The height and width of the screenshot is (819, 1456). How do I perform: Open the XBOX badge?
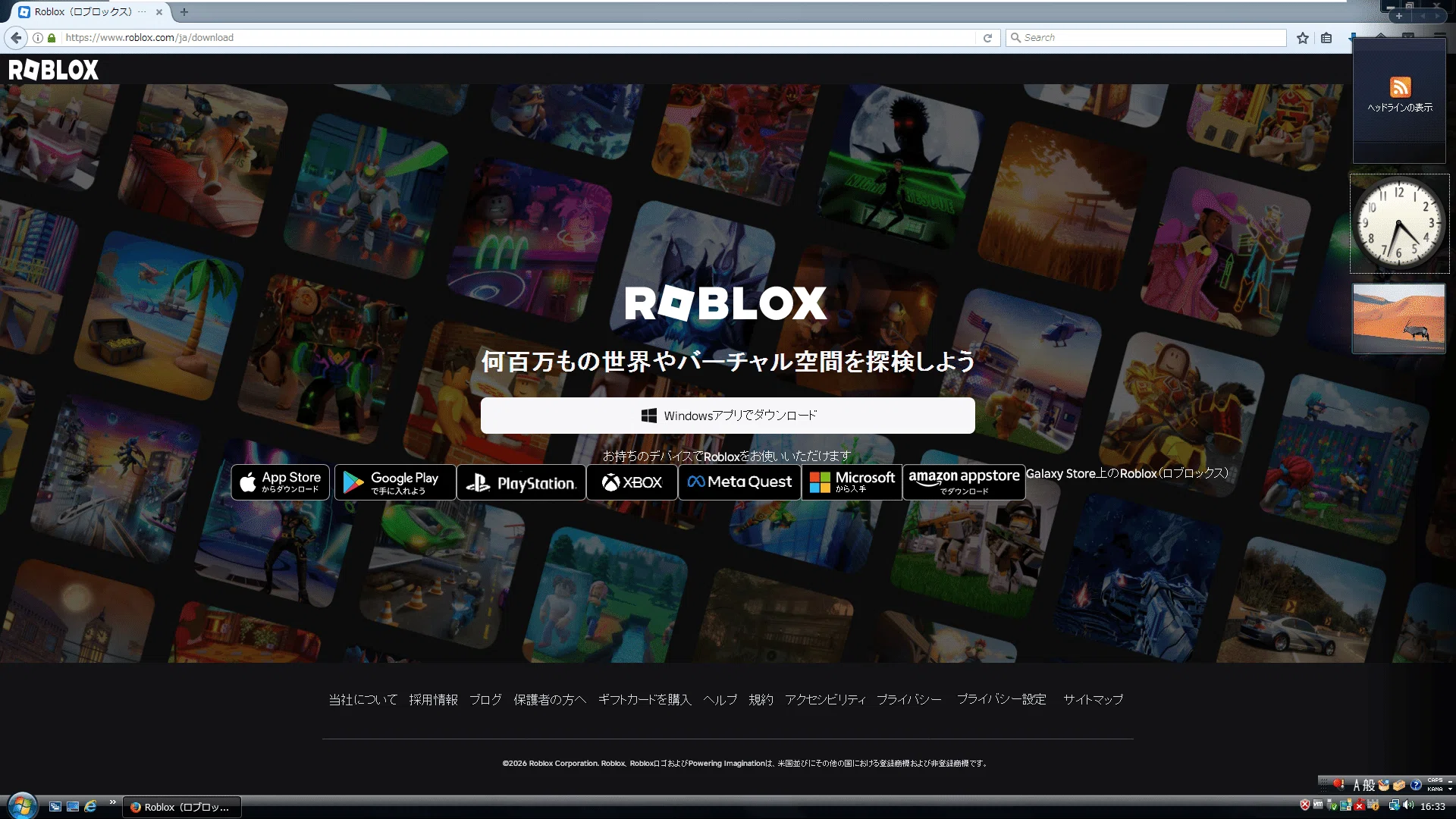632,482
